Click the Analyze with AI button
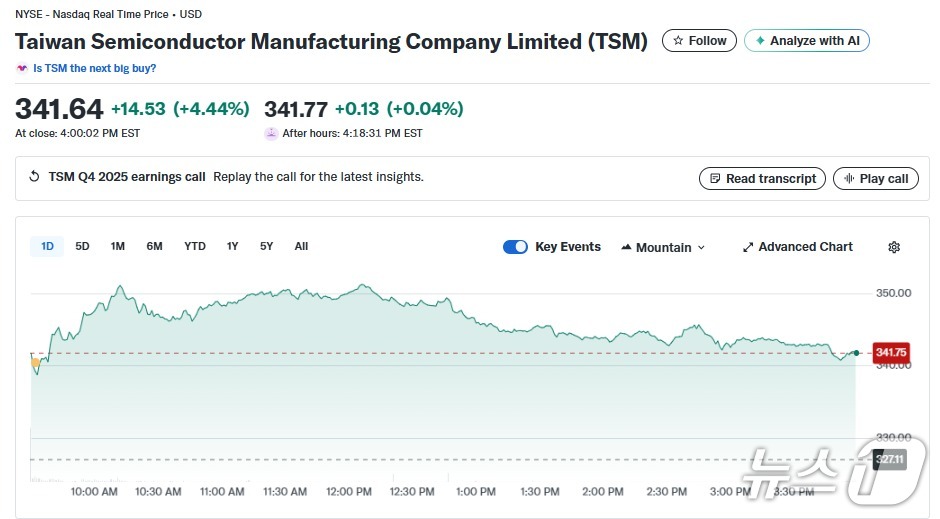Image resolution: width=940 pixels, height=519 pixels. [807, 41]
